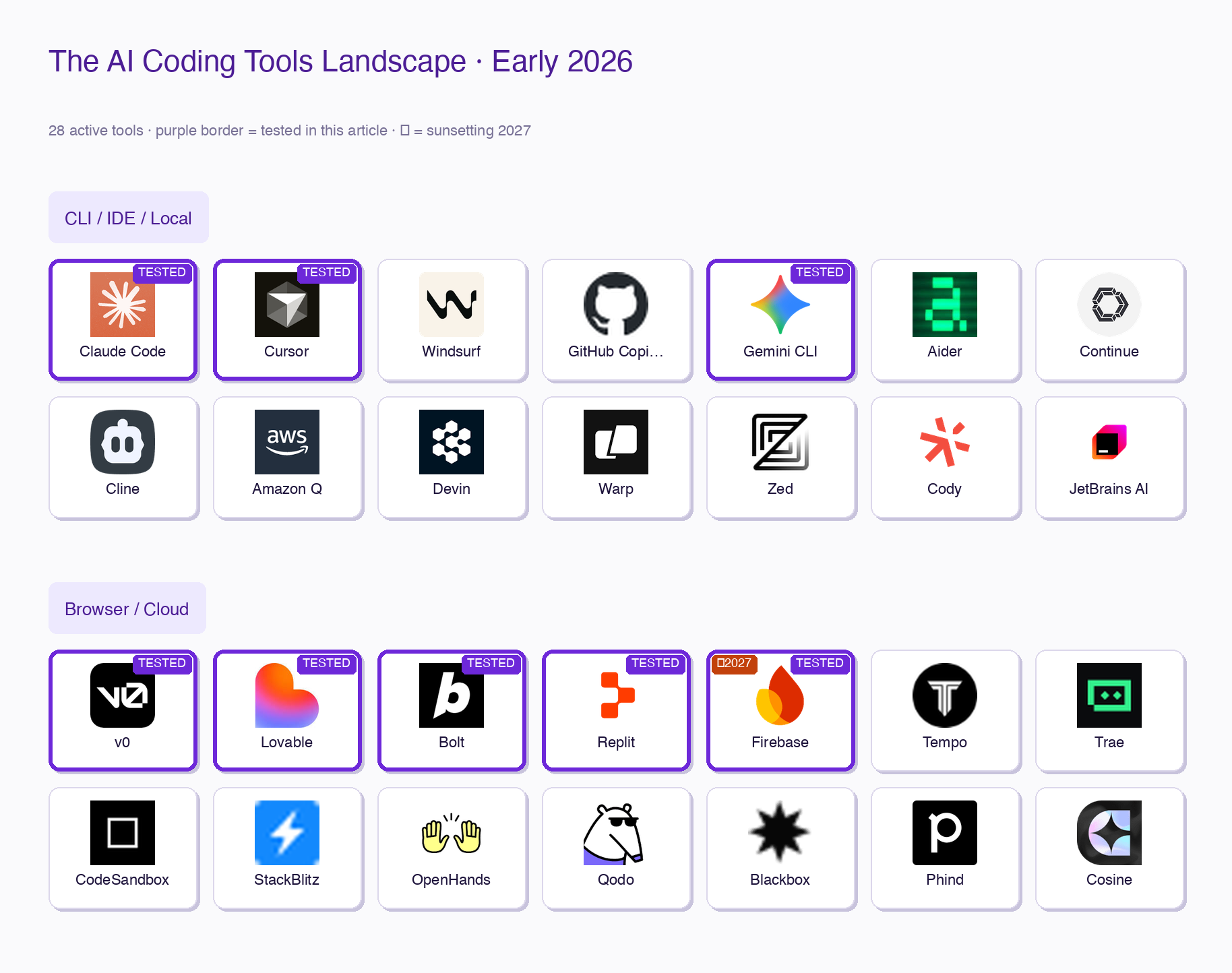The image size is (1232, 973).
Task: Select the OpenHands raised hands icon
Action: pyautogui.click(x=452, y=833)
